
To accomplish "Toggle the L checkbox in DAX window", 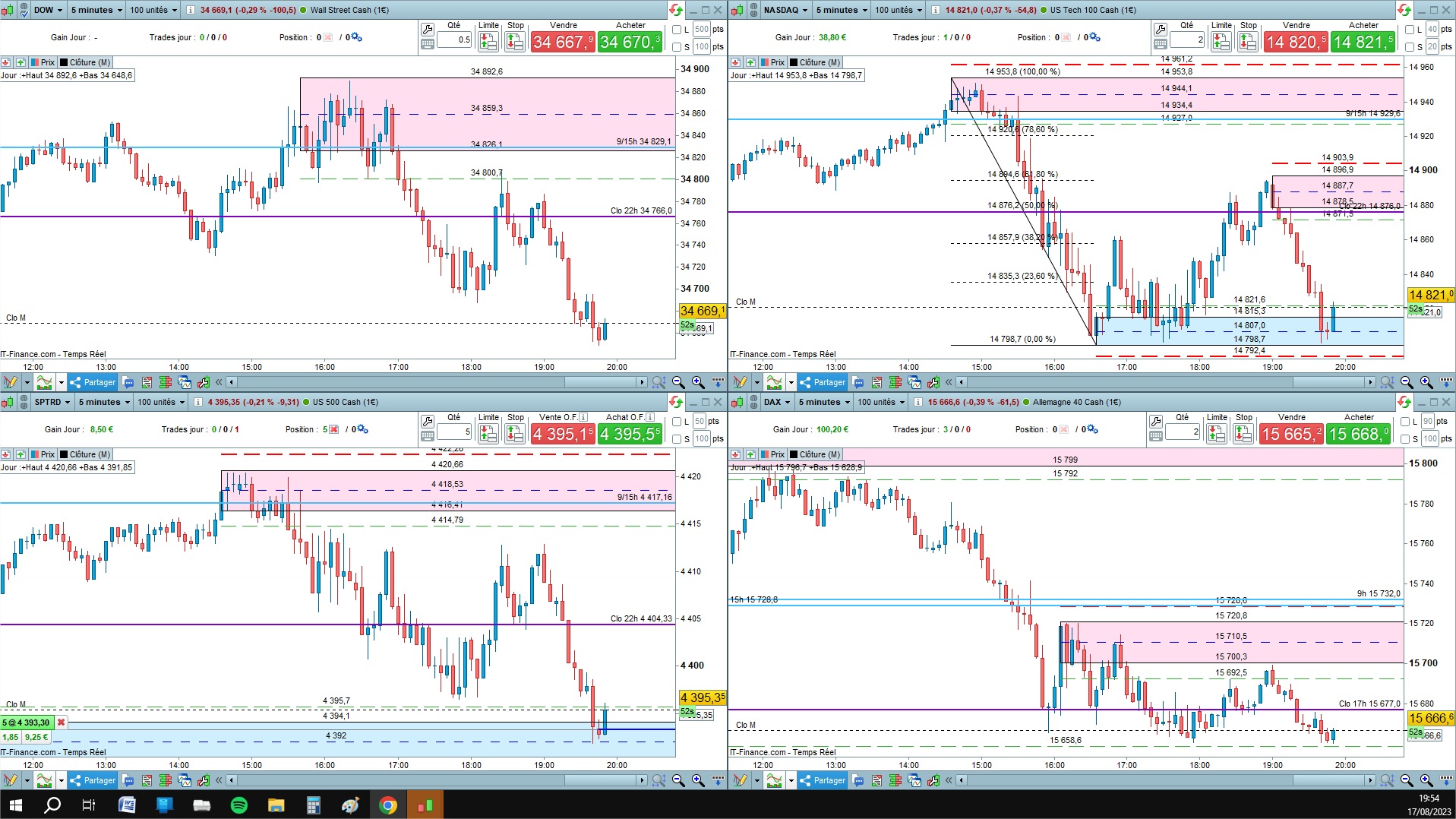I will point(1405,422).
